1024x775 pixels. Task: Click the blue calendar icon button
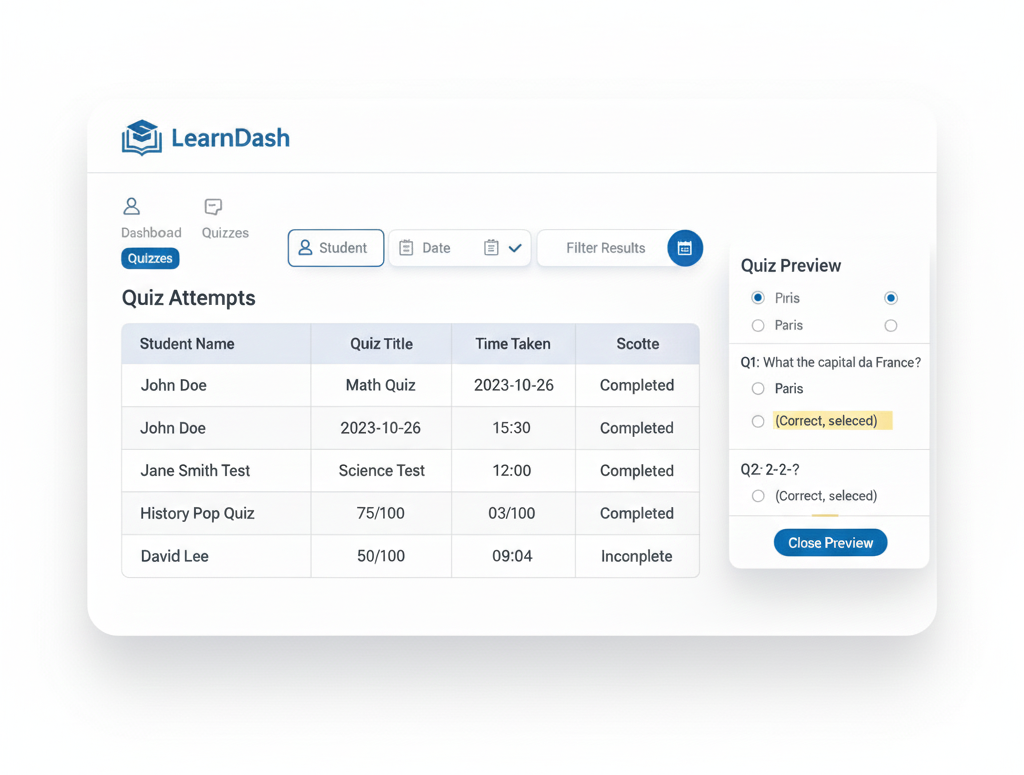[x=685, y=248]
